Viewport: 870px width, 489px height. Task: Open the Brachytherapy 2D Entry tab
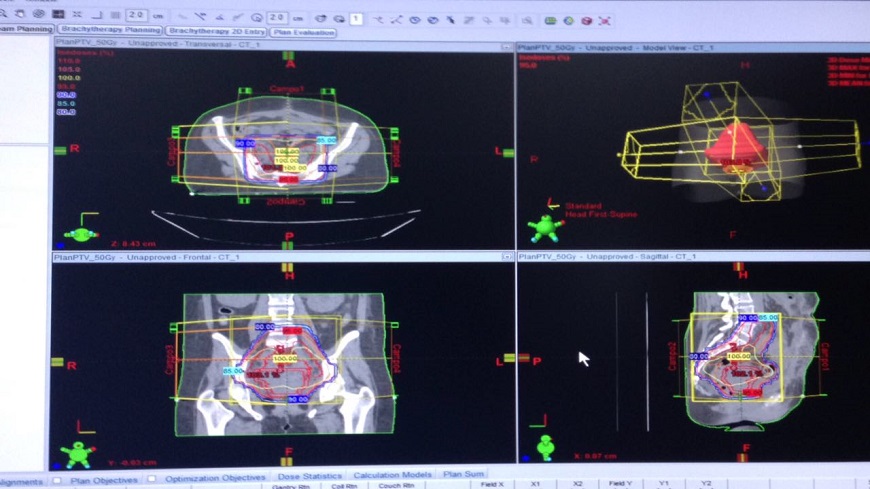pyautogui.click(x=216, y=31)
